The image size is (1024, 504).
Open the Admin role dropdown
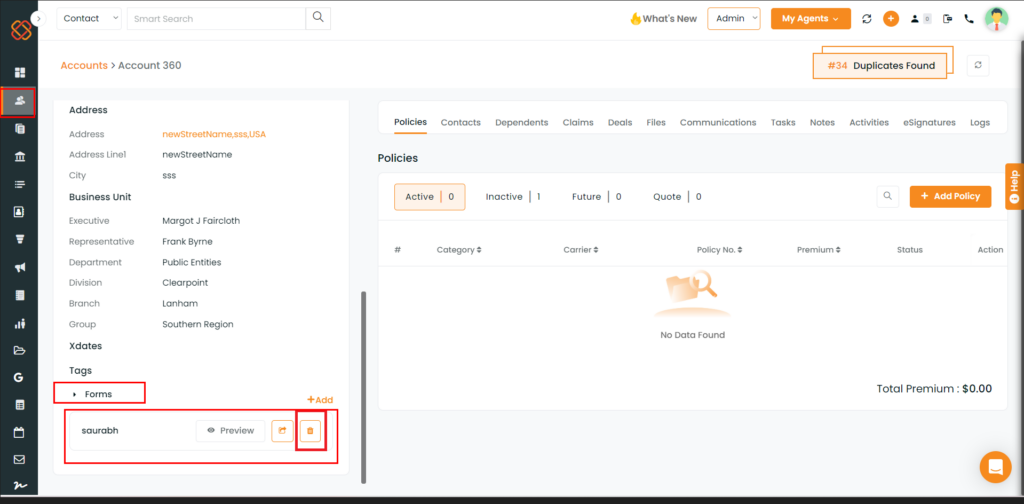(x=734, y=18)
